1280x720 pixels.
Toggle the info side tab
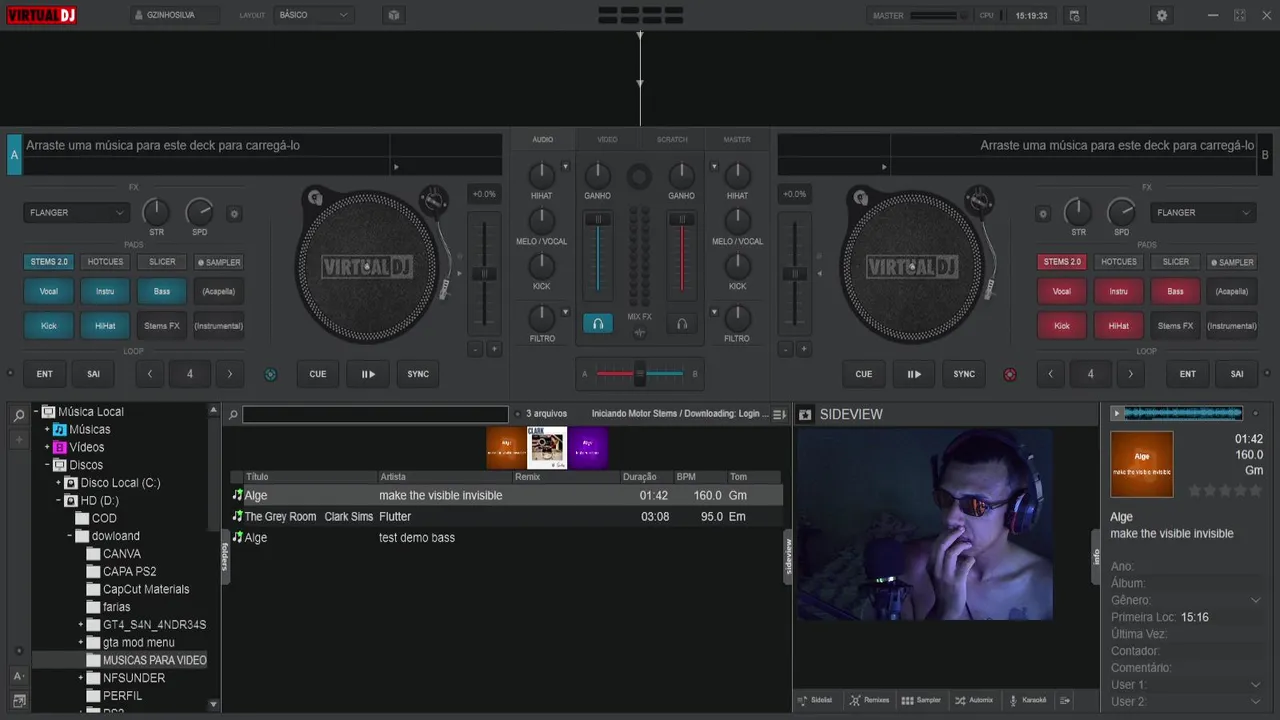[x=1096, y=556]
